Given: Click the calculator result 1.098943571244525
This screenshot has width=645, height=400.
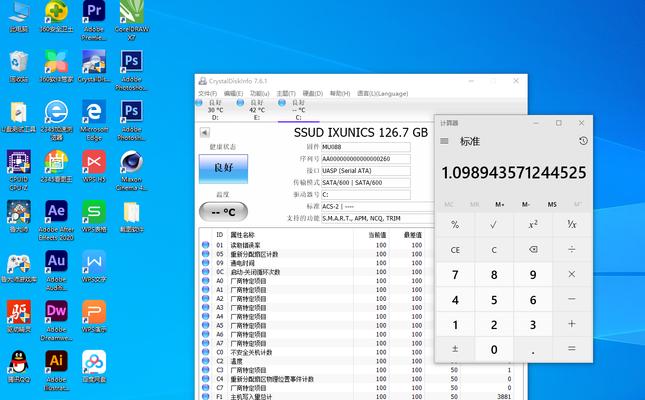Looking at the screenshot, I should 513,173.
